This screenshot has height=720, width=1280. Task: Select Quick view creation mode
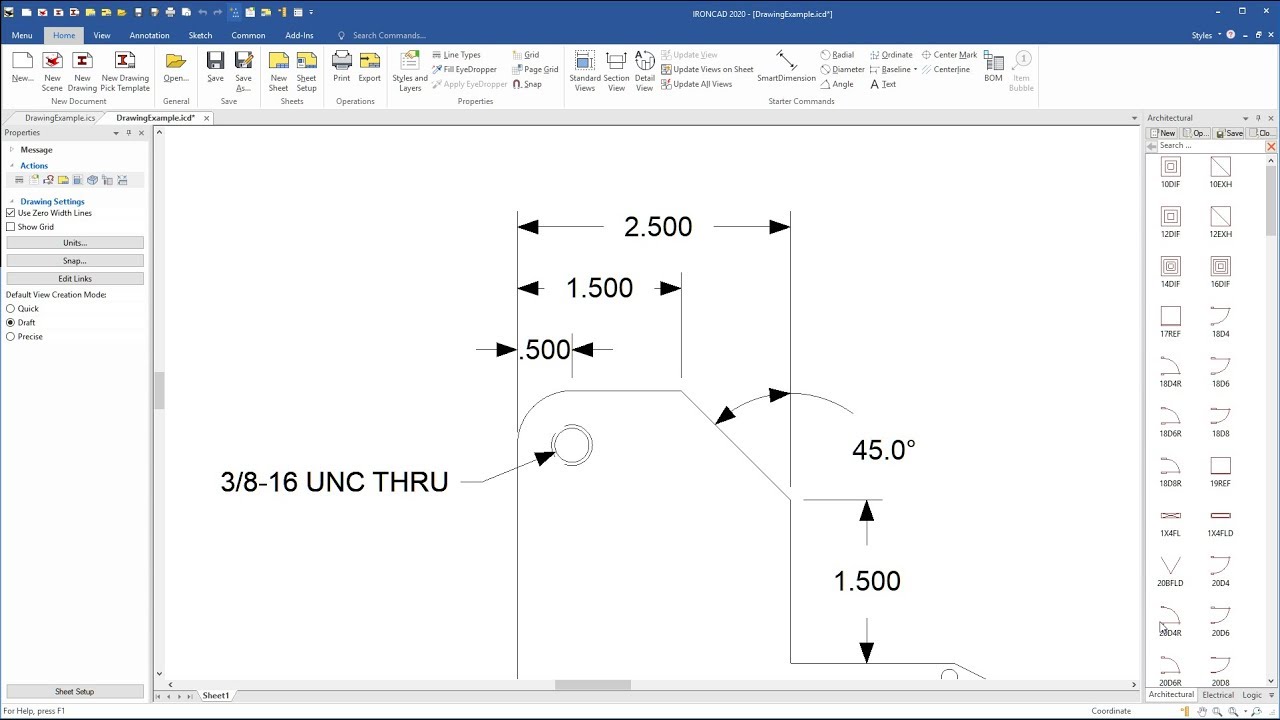click(x=11, y=309)
